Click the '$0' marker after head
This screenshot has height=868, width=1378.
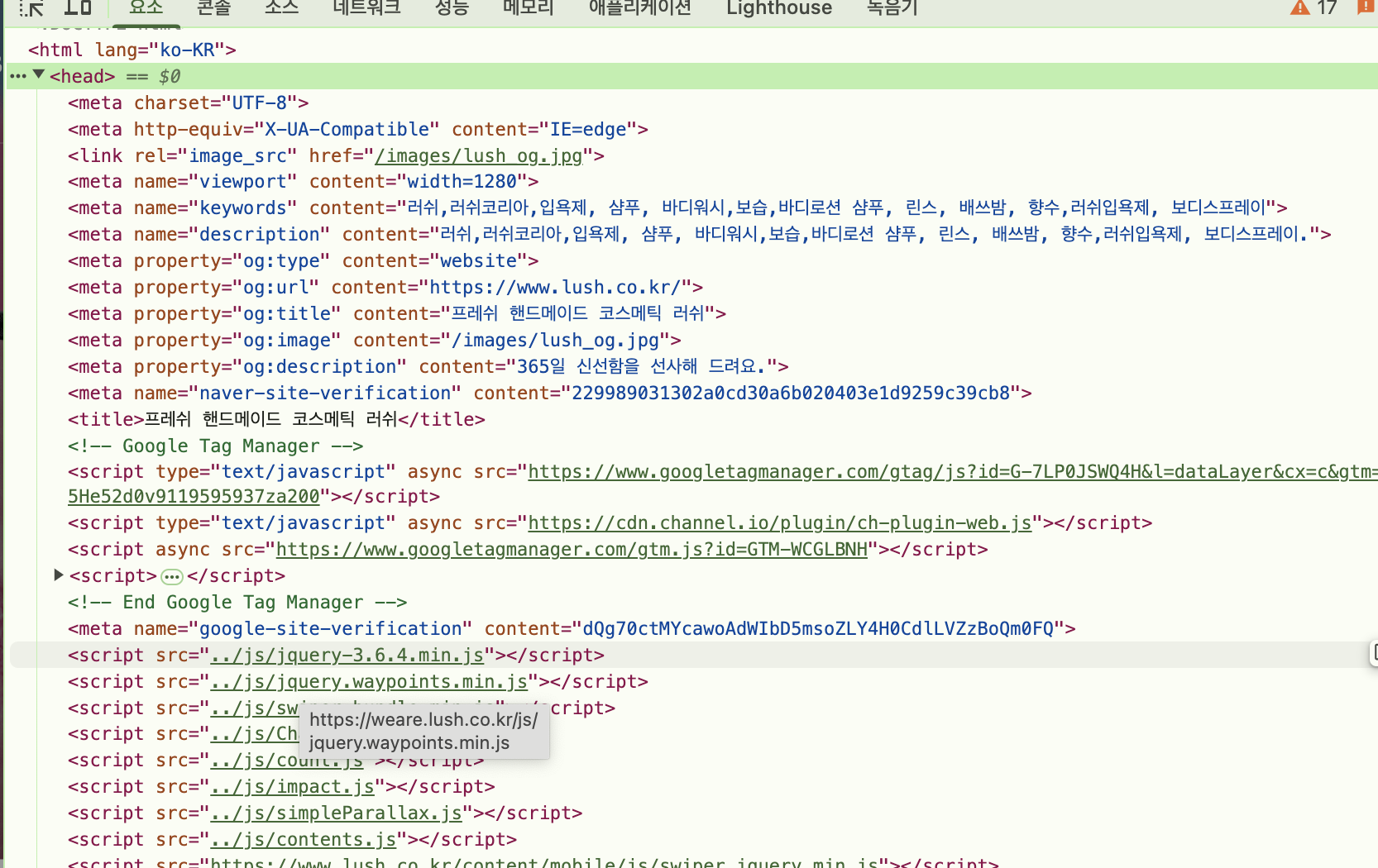[x=170, y=76]
